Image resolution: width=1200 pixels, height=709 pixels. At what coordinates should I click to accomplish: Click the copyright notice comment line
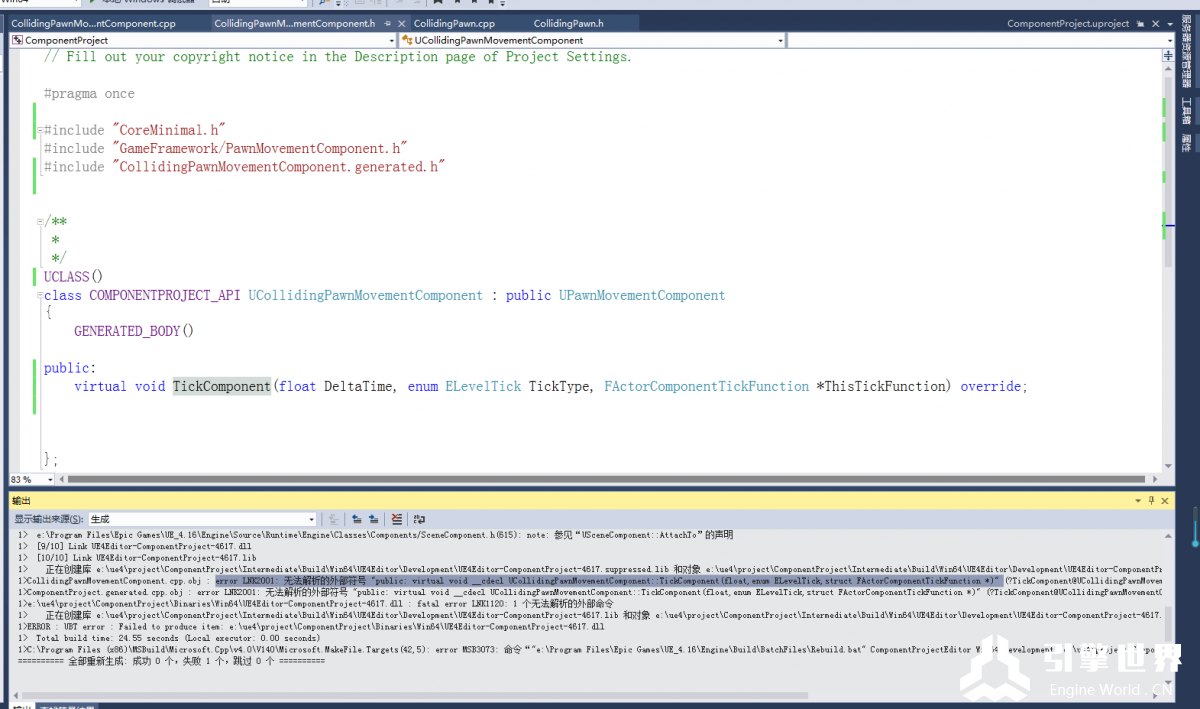338,57
